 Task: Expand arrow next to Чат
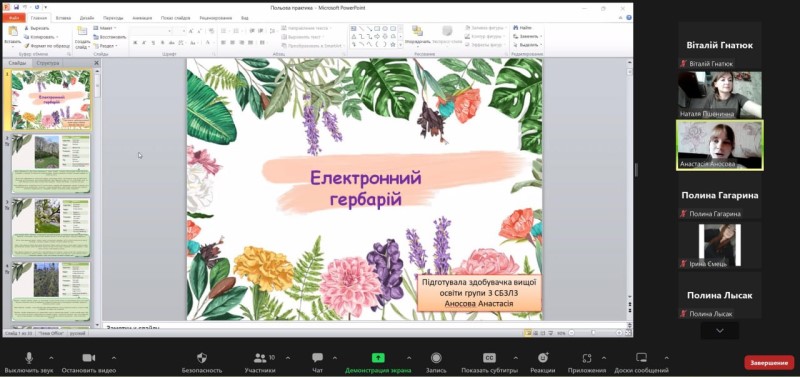(335, 358)
